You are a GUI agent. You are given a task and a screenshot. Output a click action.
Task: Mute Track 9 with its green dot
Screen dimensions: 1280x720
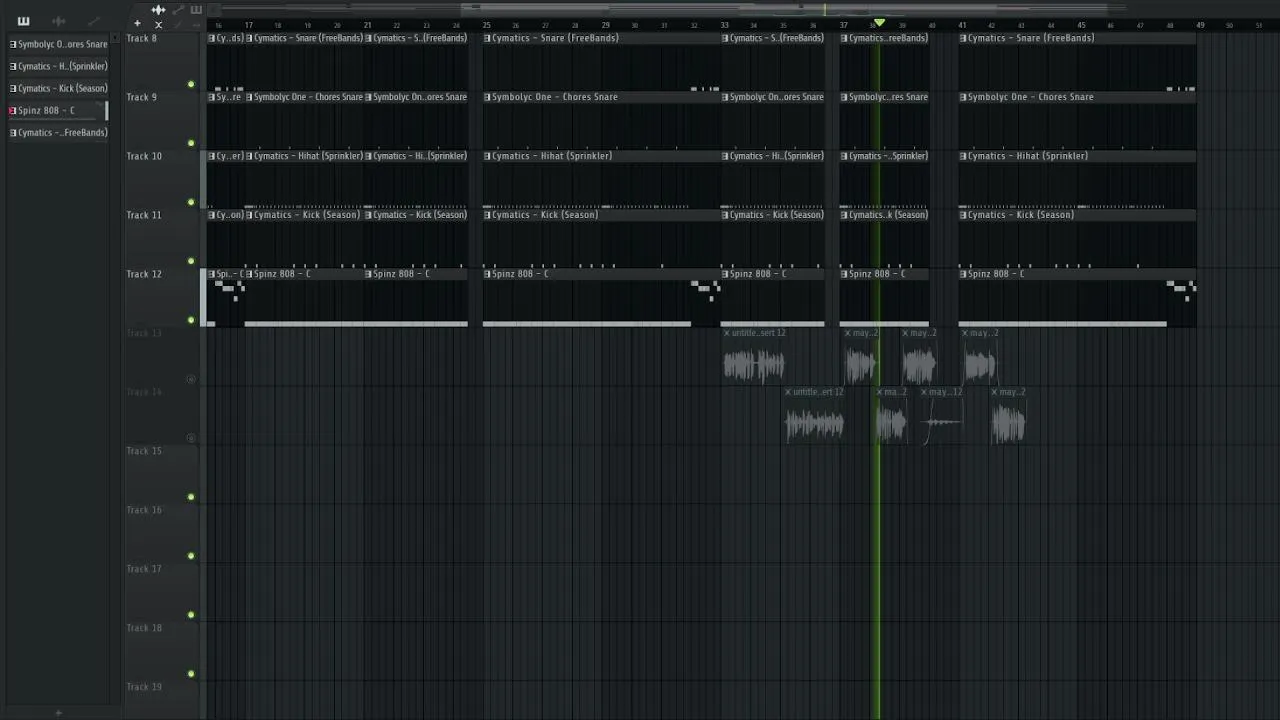click(191, 143)
